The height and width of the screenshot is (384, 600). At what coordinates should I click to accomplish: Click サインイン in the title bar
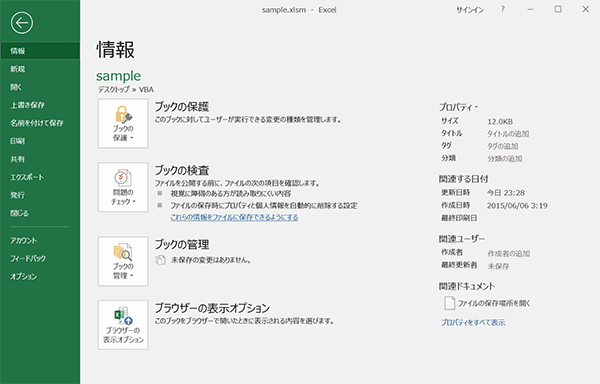click(470, 10)
